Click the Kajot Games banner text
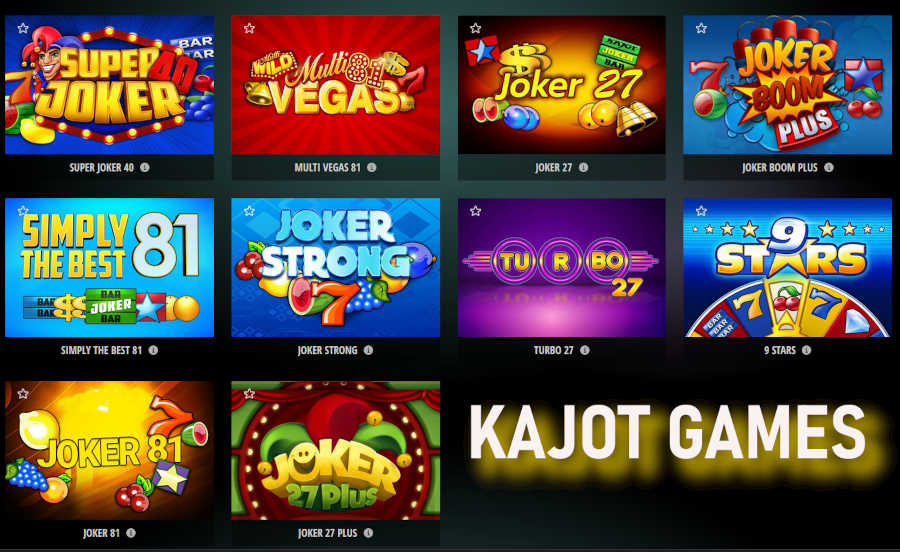Viewport: 900px width, 552px height. [x=668, y=432]
